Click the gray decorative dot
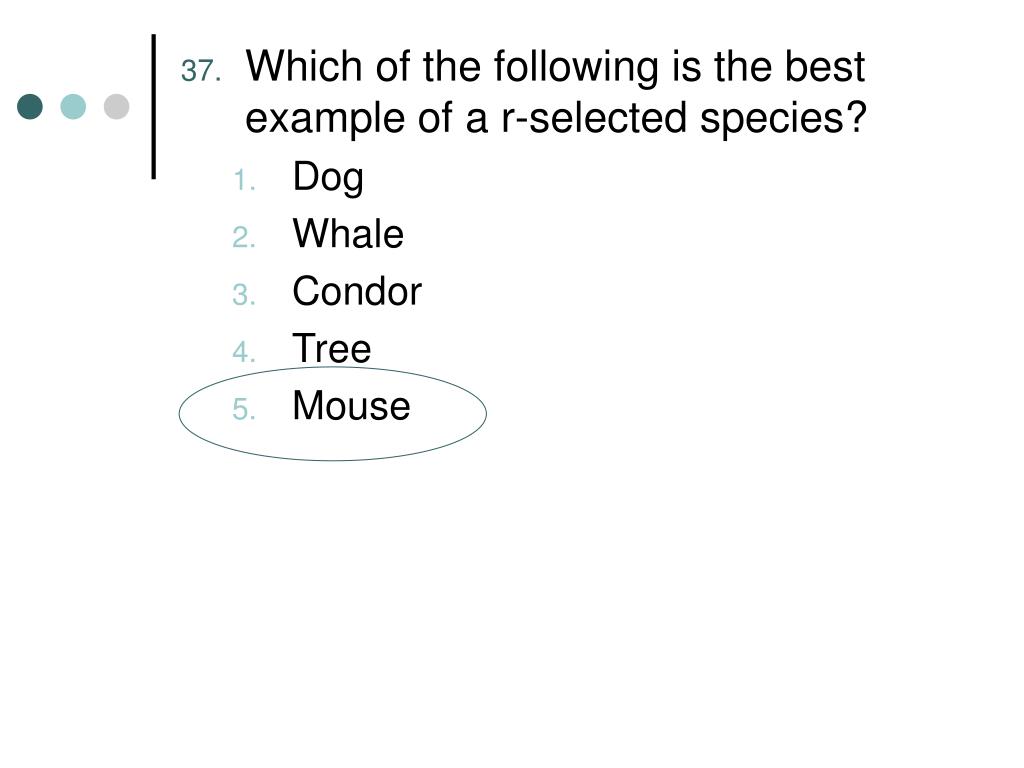 tap(116, 106)
